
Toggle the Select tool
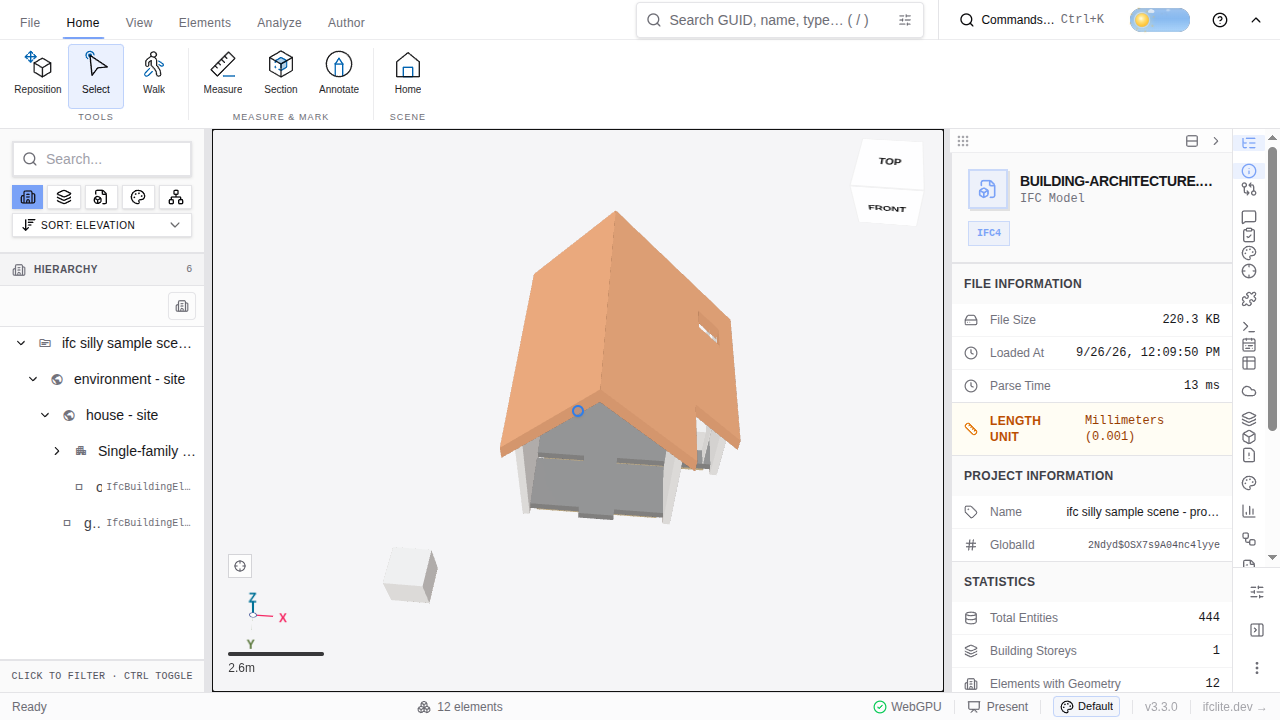tap(96, 75)
